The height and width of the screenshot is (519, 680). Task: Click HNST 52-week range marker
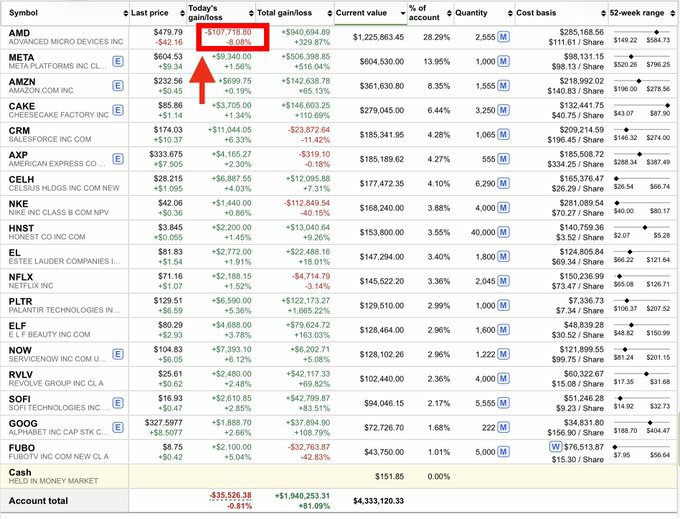645,227
